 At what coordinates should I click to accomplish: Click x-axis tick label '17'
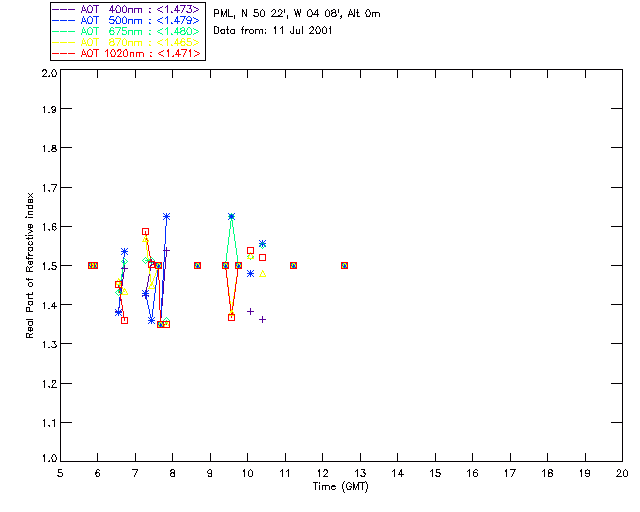[510, 473]
